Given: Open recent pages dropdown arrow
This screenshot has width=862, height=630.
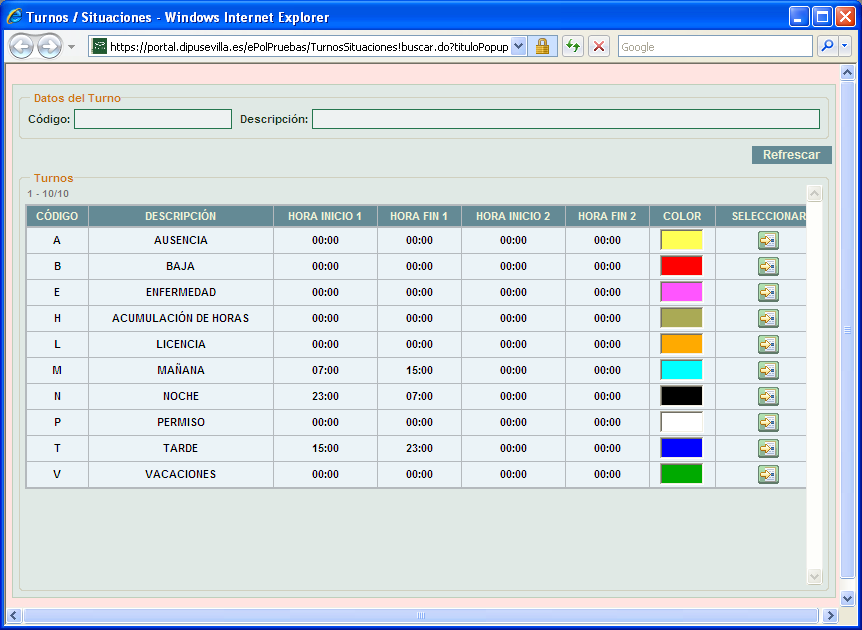Looking at the screenshot, I should (72, 47).
